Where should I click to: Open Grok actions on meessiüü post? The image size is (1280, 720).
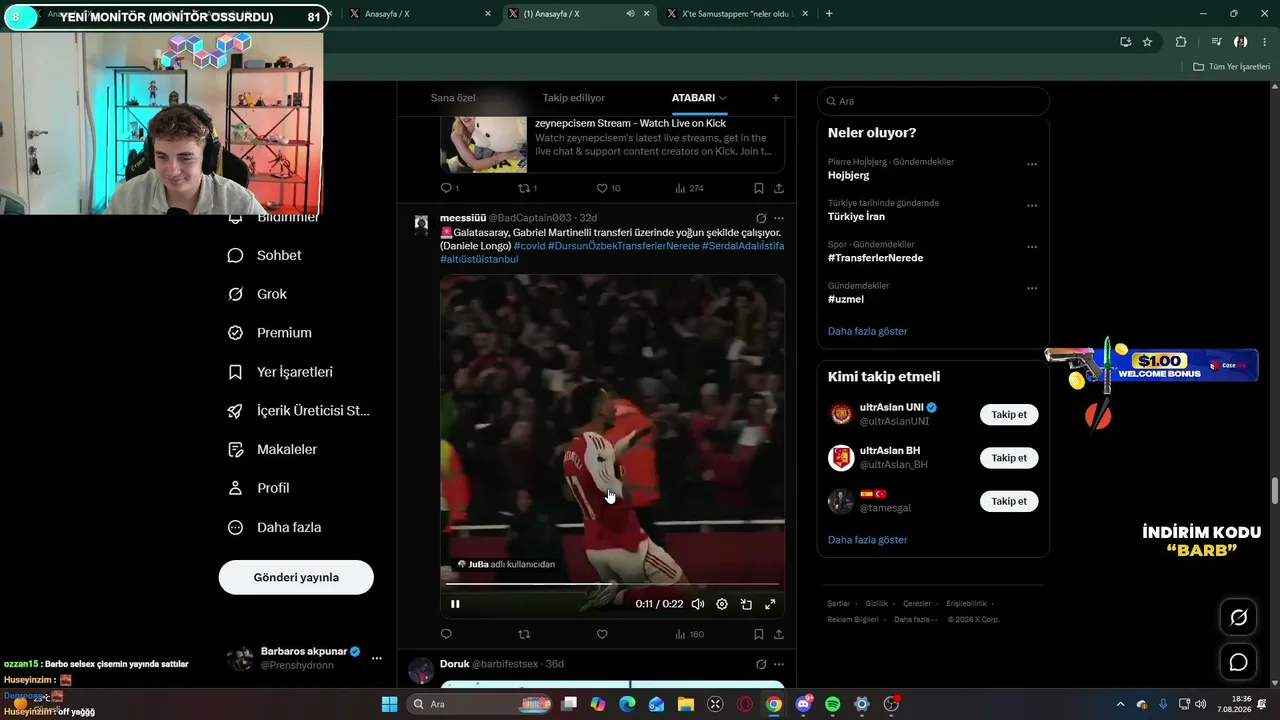pos(761,218)
